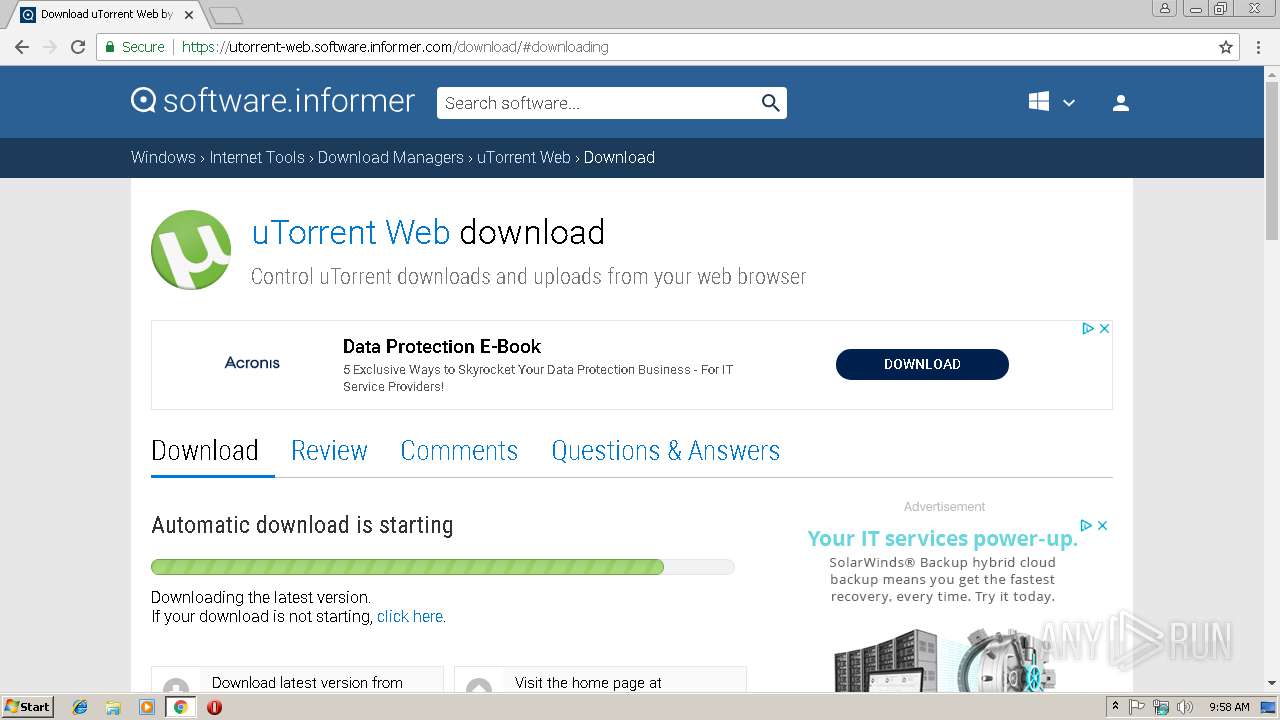Expand the platform dropdown chevron
This screenshot has height=720, width=1280.
click(1068, 103)
